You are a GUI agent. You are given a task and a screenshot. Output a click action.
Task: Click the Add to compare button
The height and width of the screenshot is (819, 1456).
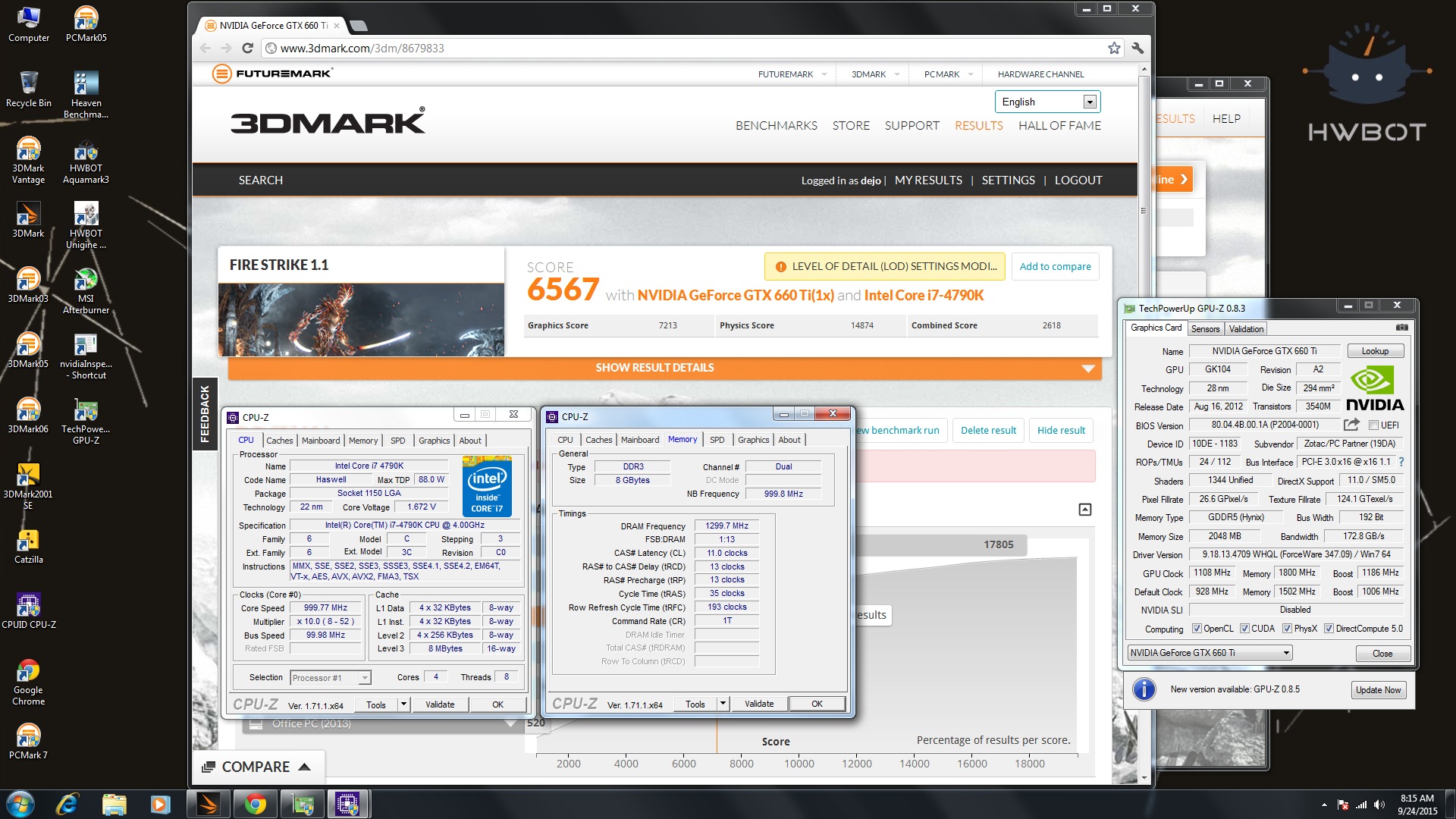click(x=1055, y=266)
